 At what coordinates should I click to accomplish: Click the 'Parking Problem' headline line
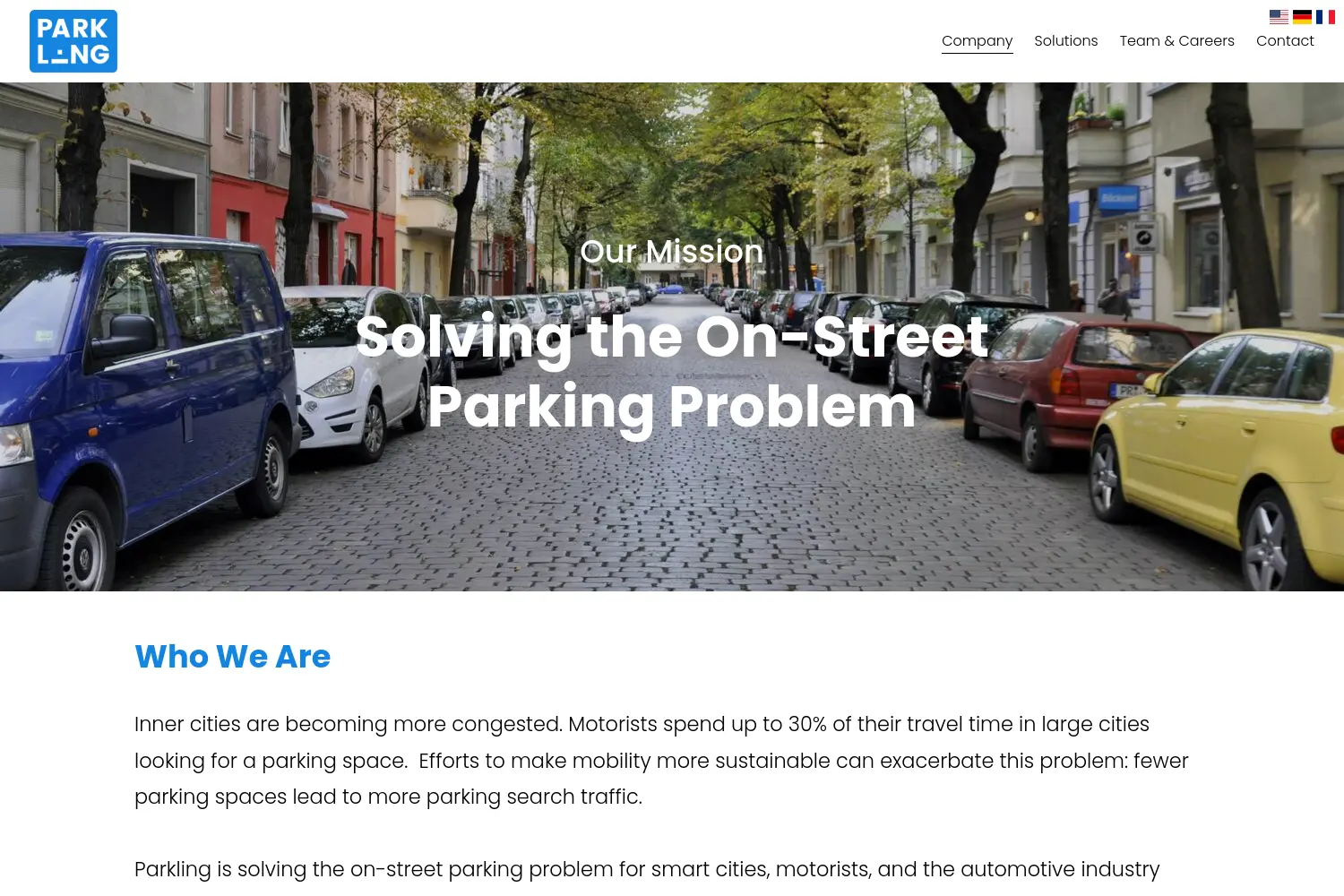coord(672,407)
